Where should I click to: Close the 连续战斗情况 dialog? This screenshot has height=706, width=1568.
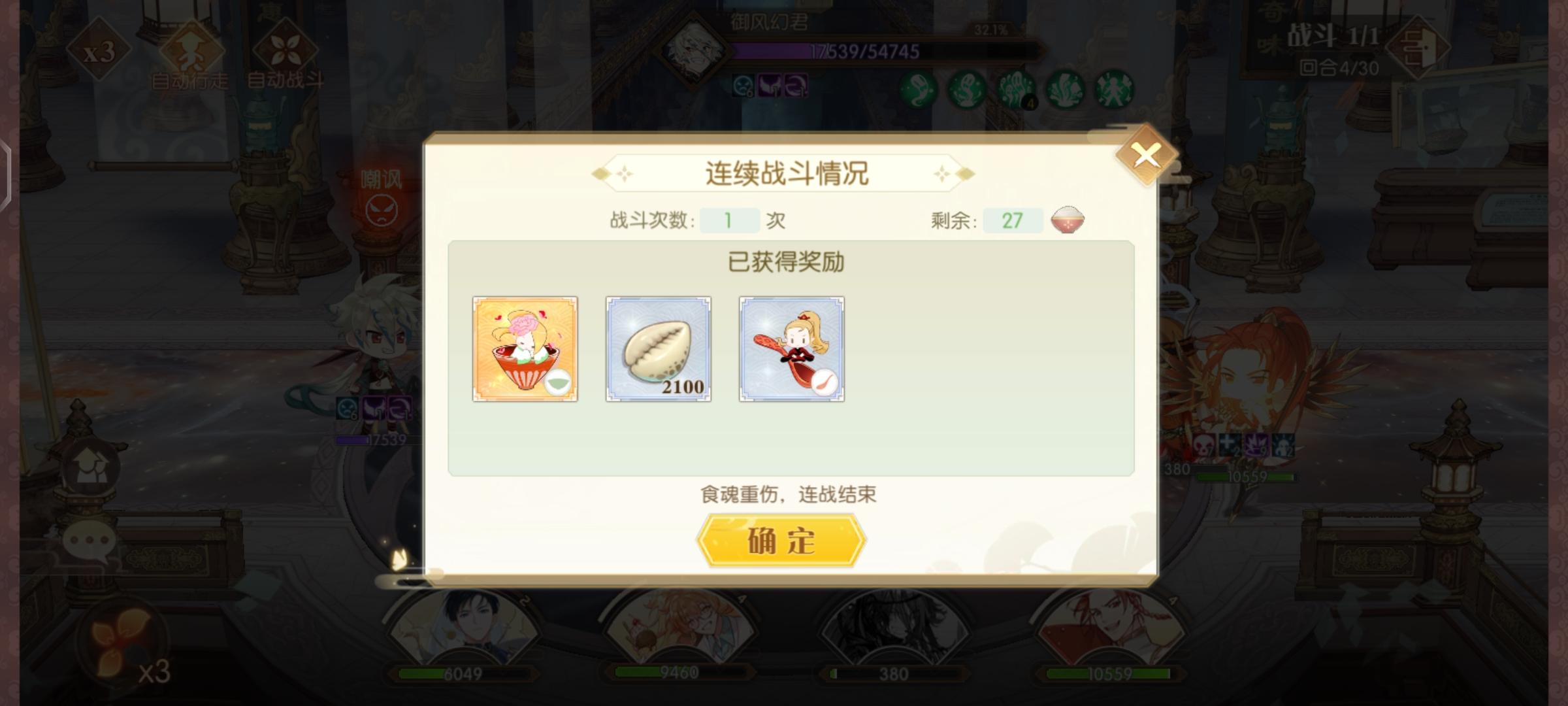coord(1147,156)
